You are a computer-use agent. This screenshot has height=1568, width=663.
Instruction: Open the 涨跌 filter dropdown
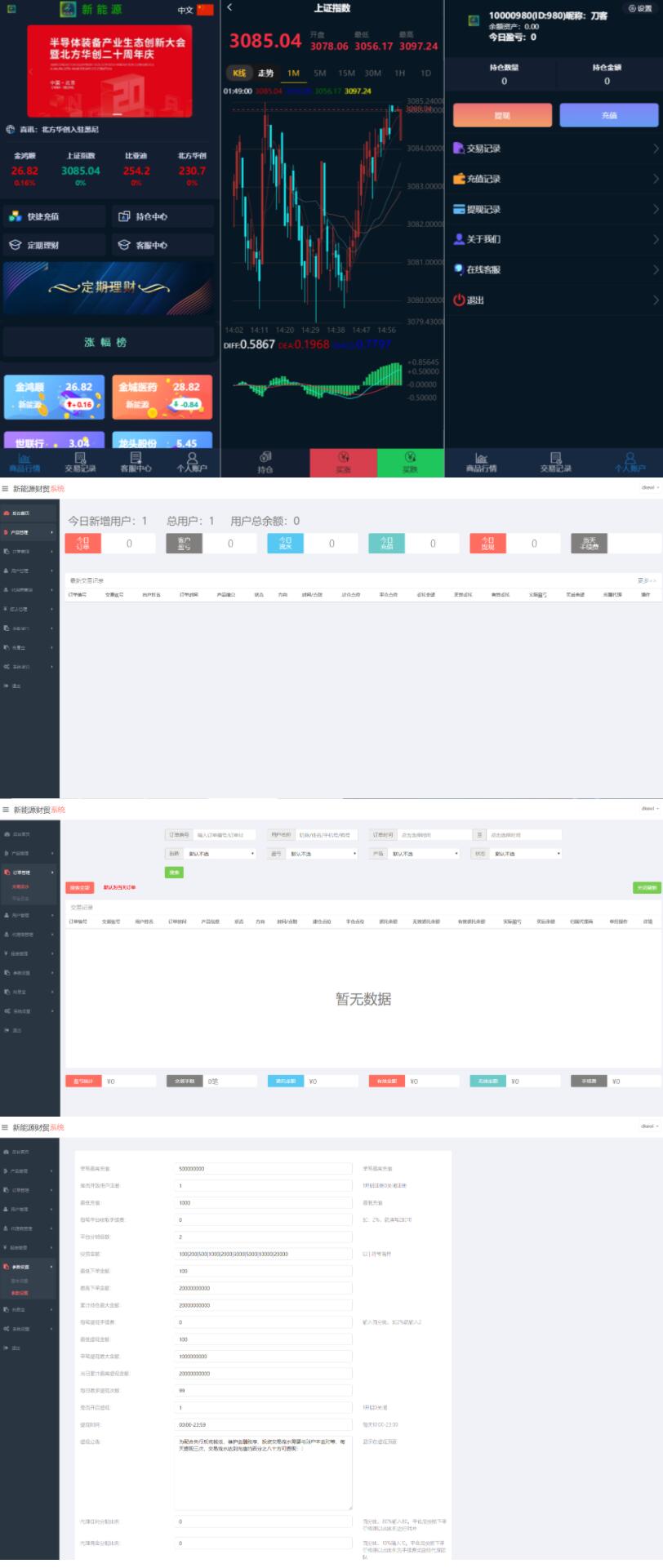point(220,854)
